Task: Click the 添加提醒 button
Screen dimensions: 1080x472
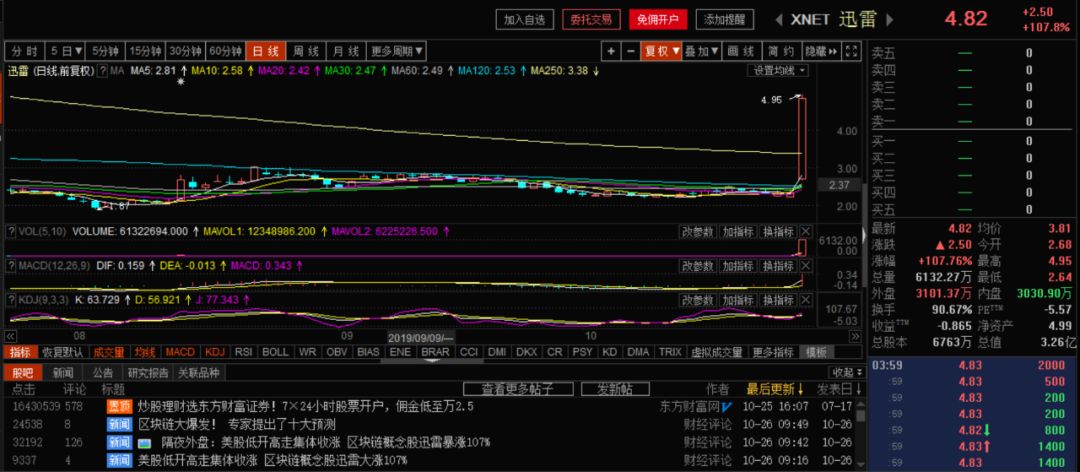Action: point(725,19)
